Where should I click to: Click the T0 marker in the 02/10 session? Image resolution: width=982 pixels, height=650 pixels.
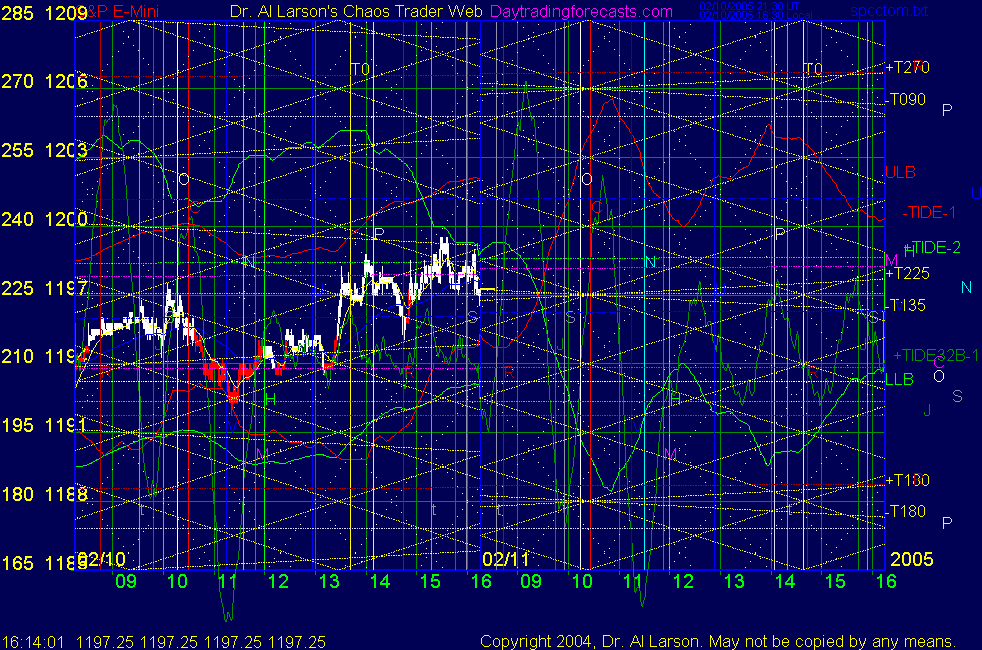pos(360,69)
